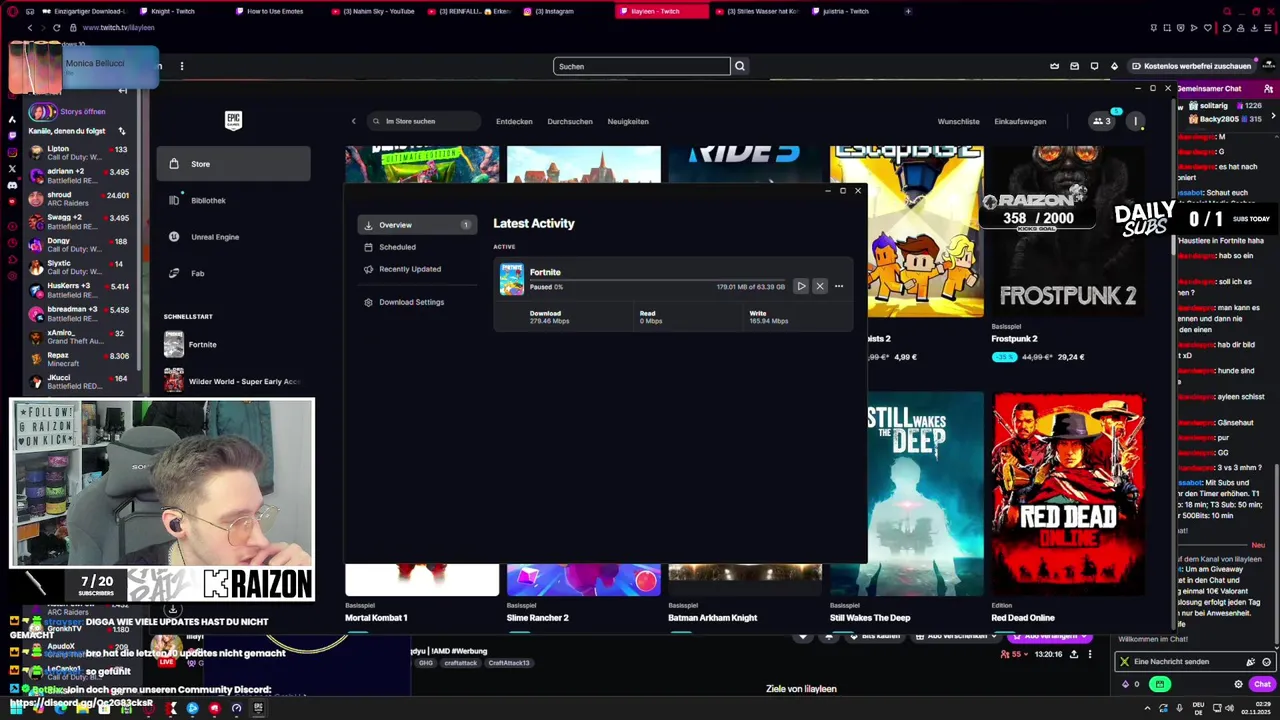Open Epic friends icon showing 3
The image size is (1280, 720).
[1102, 121]
